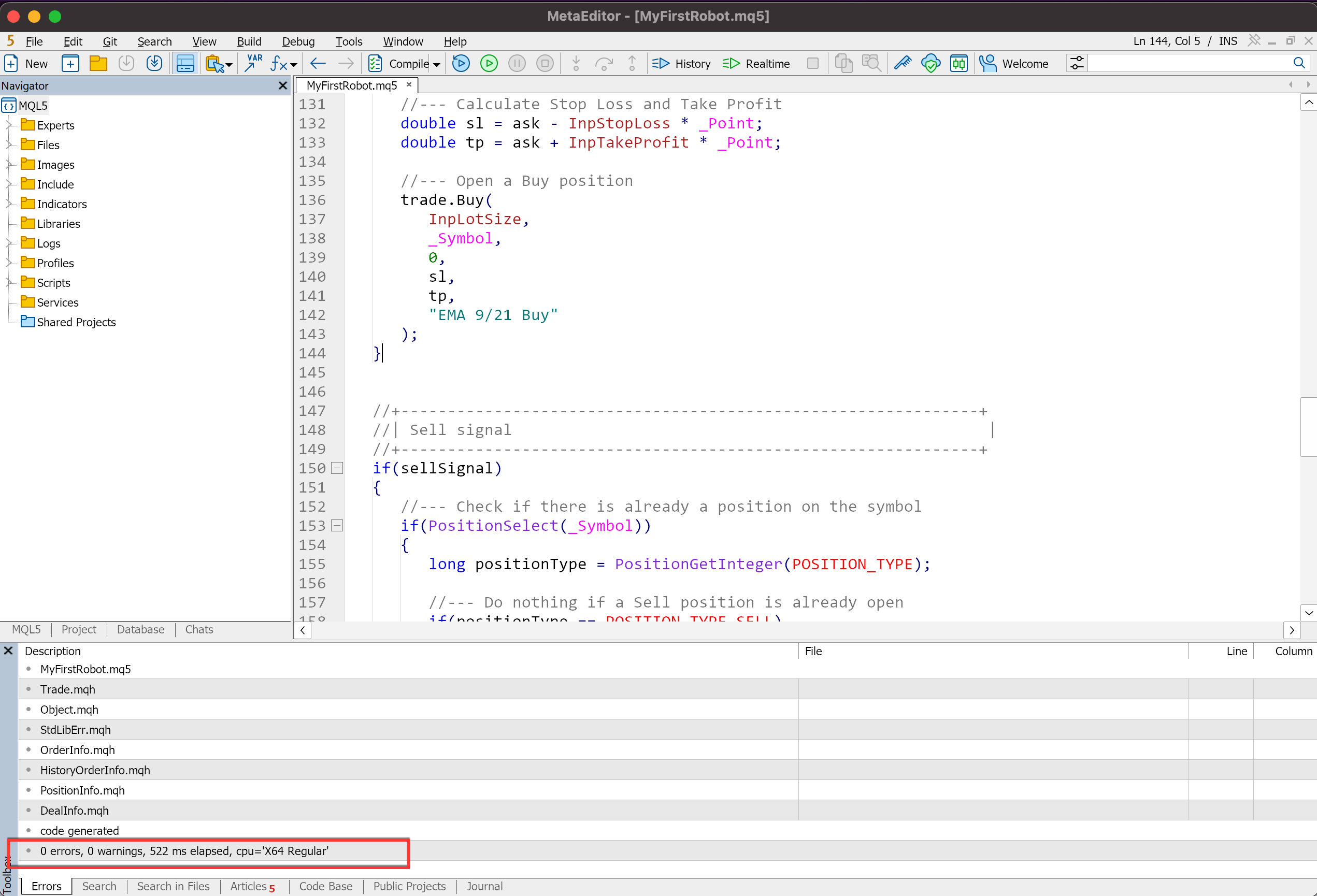Collapse code block at line 150
The height and width of the screenshot is (896, 1317).
(337, 468)
